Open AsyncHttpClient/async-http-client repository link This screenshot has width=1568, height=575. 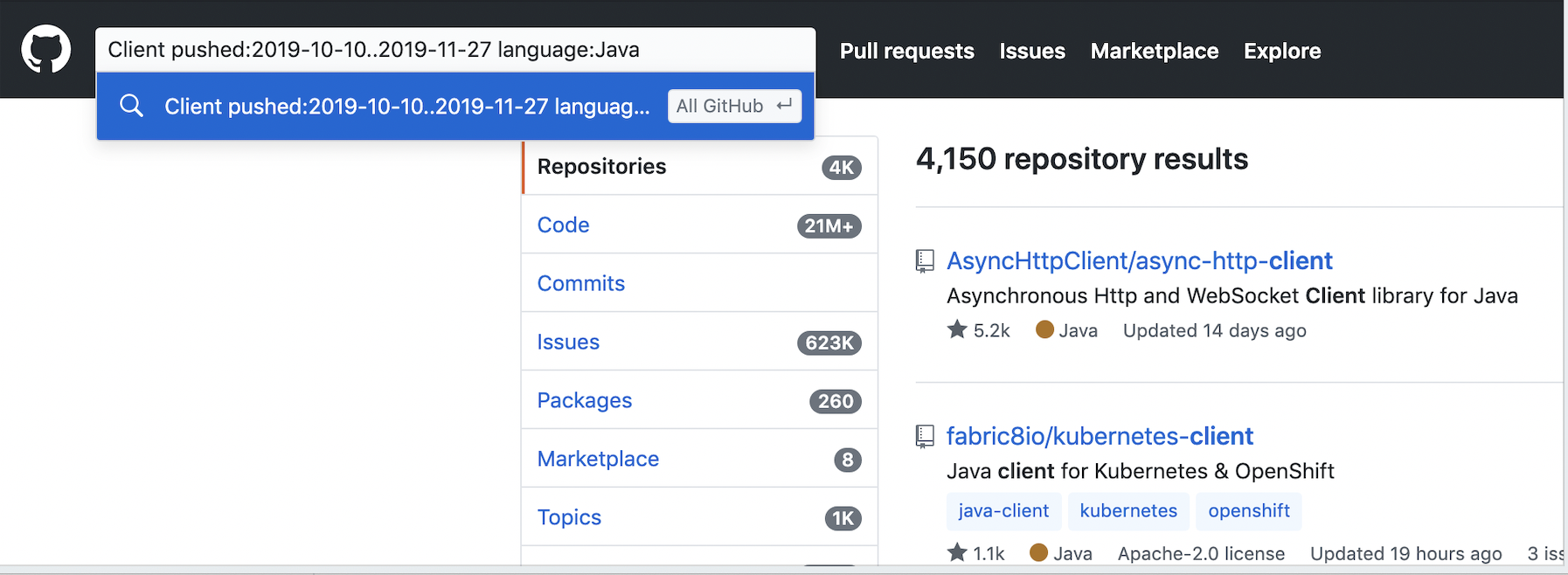click(1139, 260)
